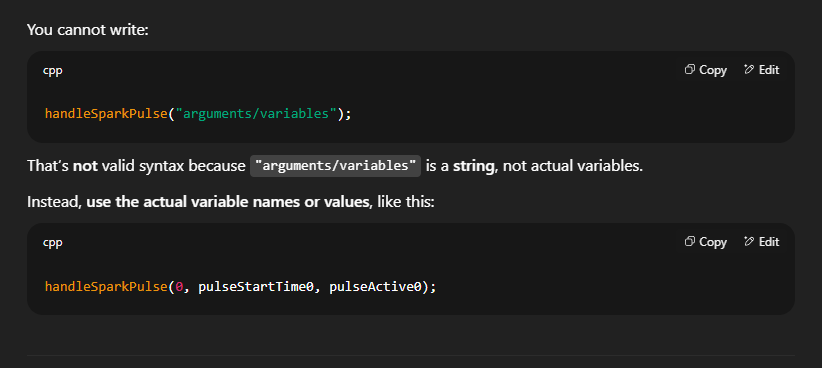Copy the pulseStartTime0 snippet via its Copy label
The width and height of the screenshot is (822, 368).
tap(712, 242)
